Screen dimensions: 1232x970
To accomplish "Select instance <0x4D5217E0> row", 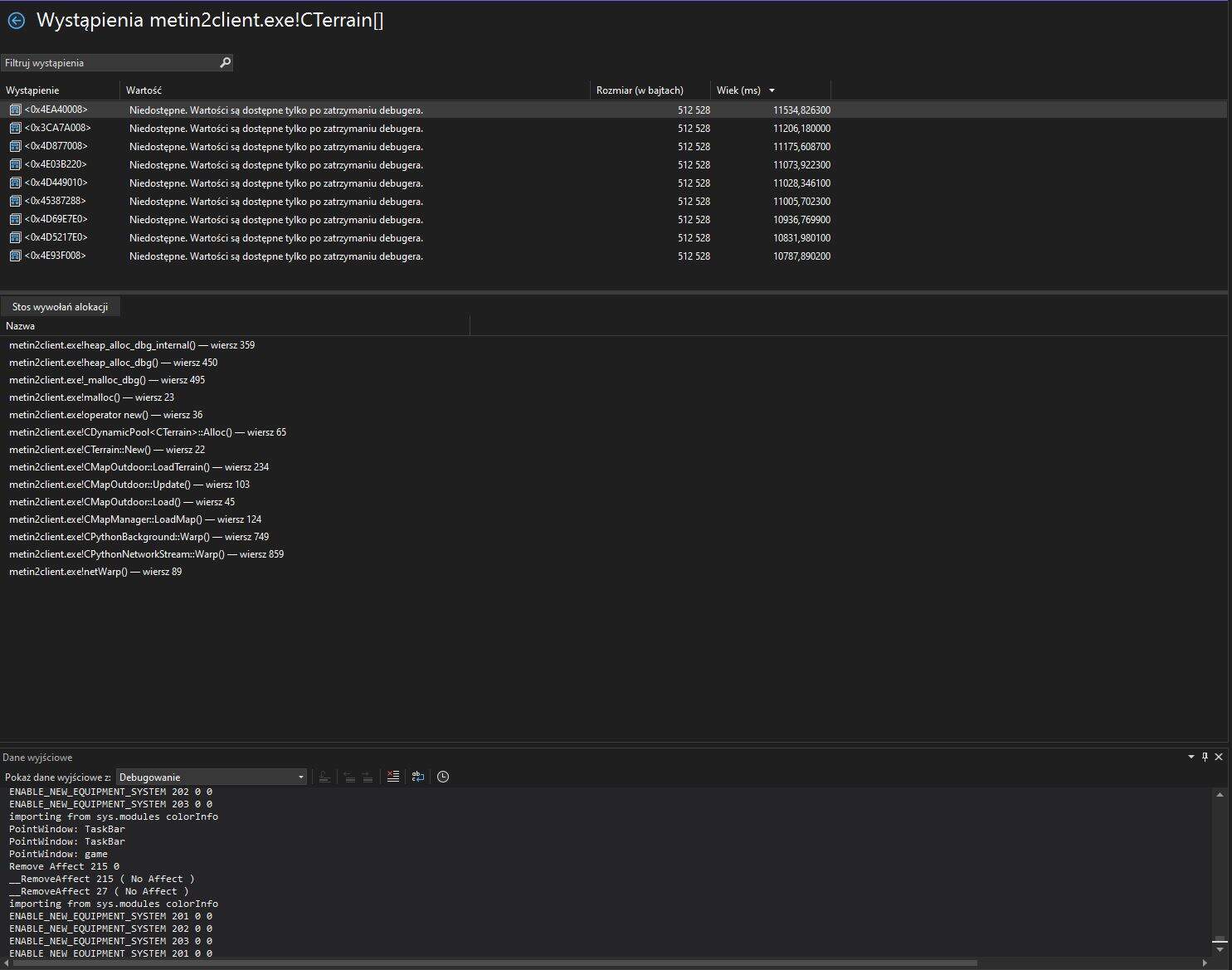I will (x=614, y=237).
